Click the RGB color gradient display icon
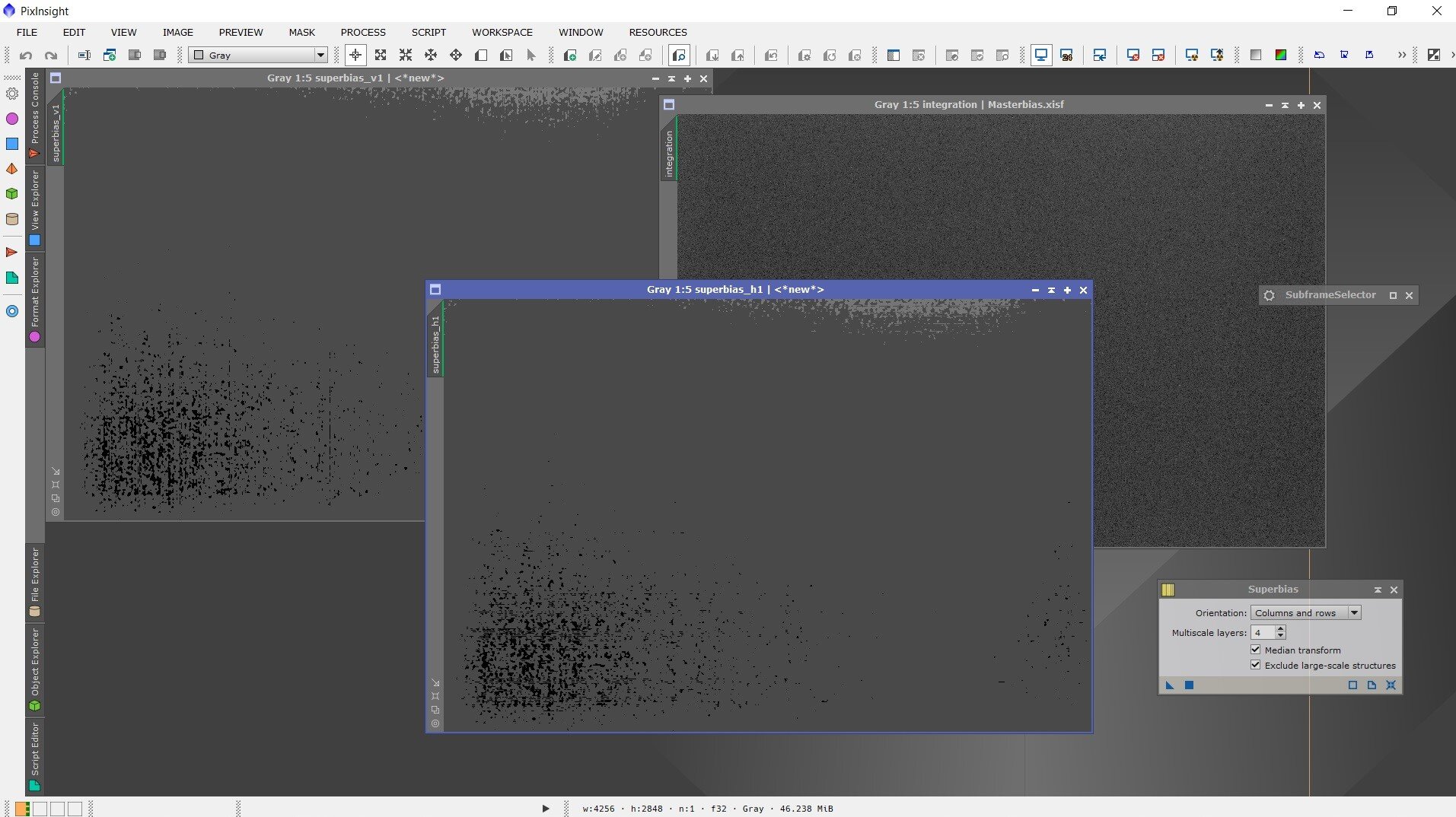The width and height of the screenshot is (1456, 817). tap(1281, 55)
